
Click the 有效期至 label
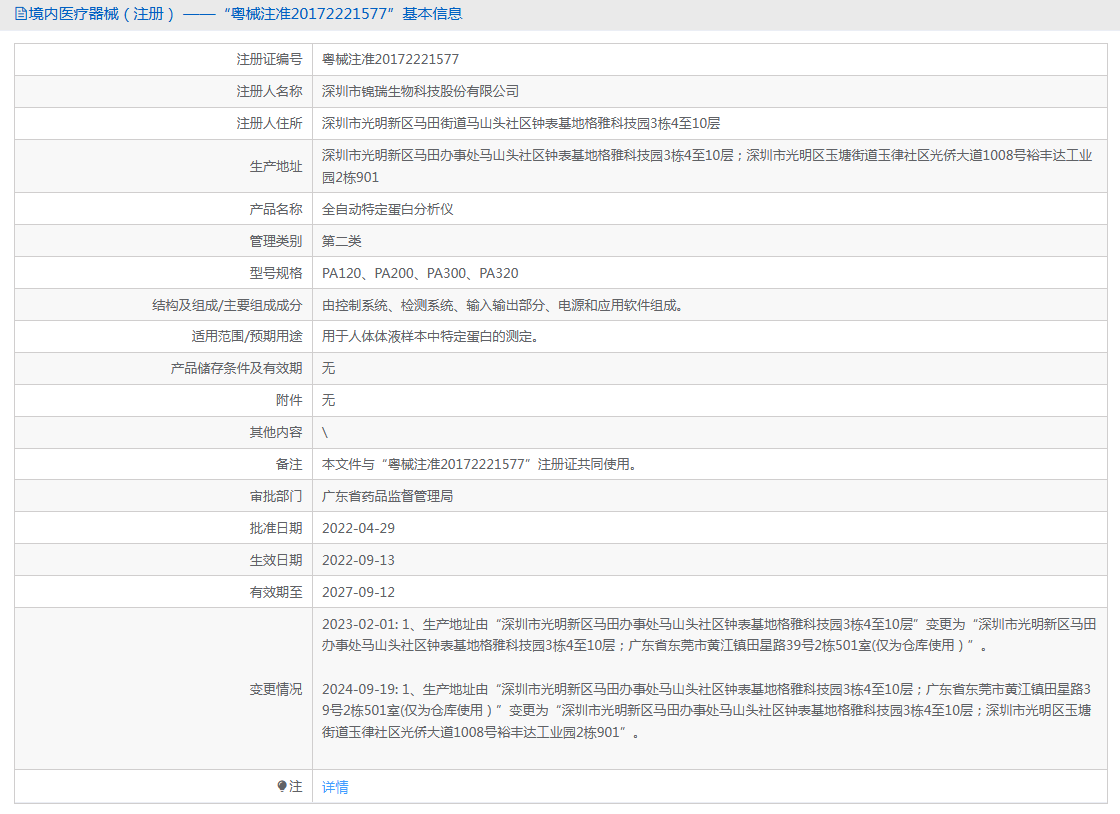(x=276, y=593)
